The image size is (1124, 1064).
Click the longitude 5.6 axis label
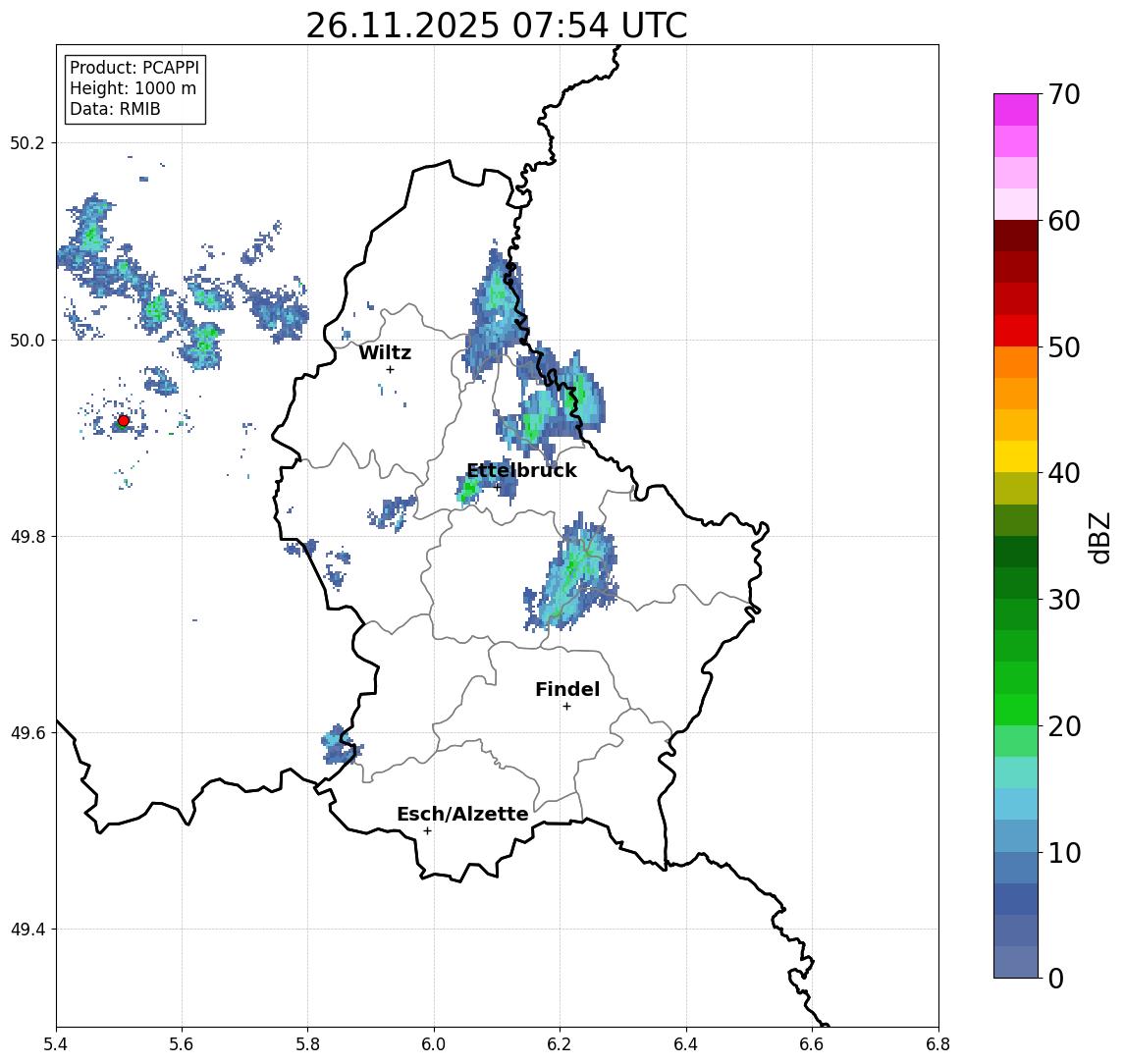point(182,1044)
